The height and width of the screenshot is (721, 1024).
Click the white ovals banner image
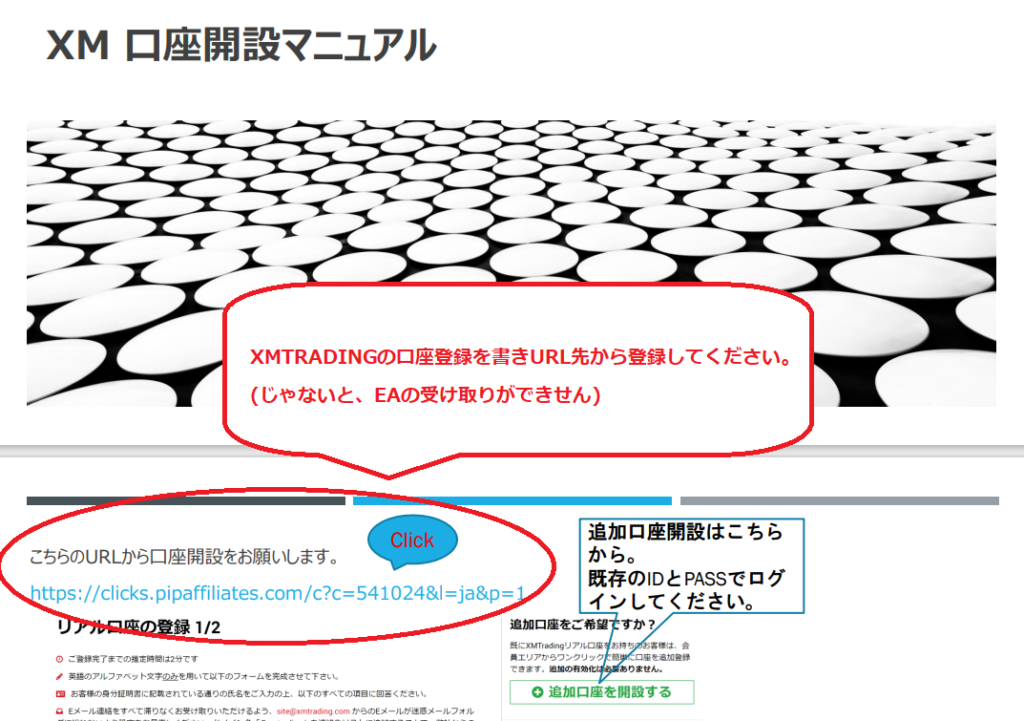(511, 263)
